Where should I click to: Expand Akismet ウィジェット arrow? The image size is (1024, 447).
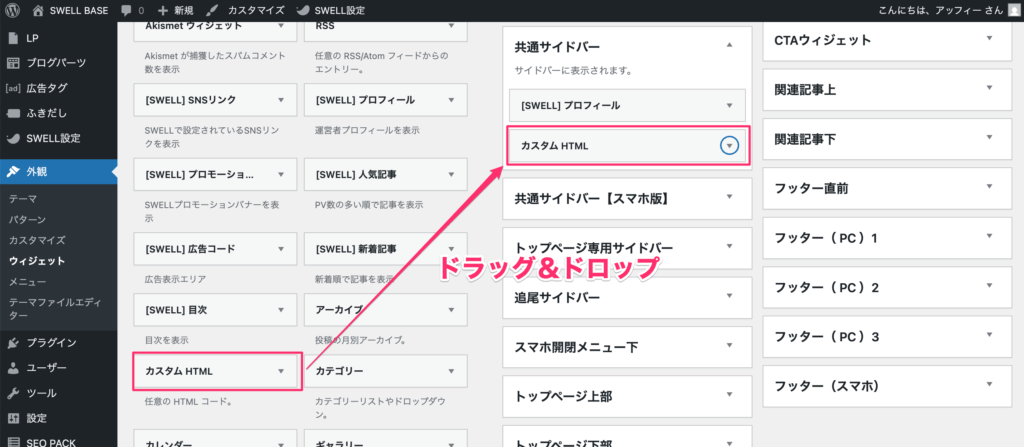(281, 26)
